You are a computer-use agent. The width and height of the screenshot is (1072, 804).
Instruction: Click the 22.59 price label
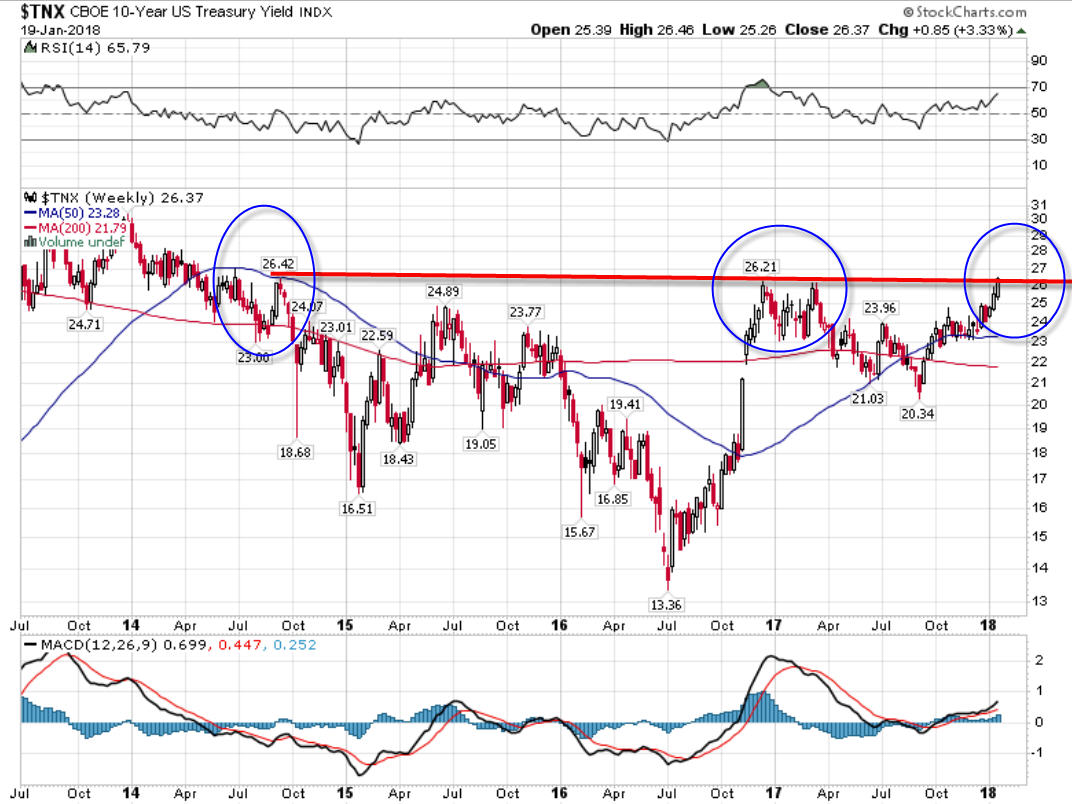coord(377,335)
